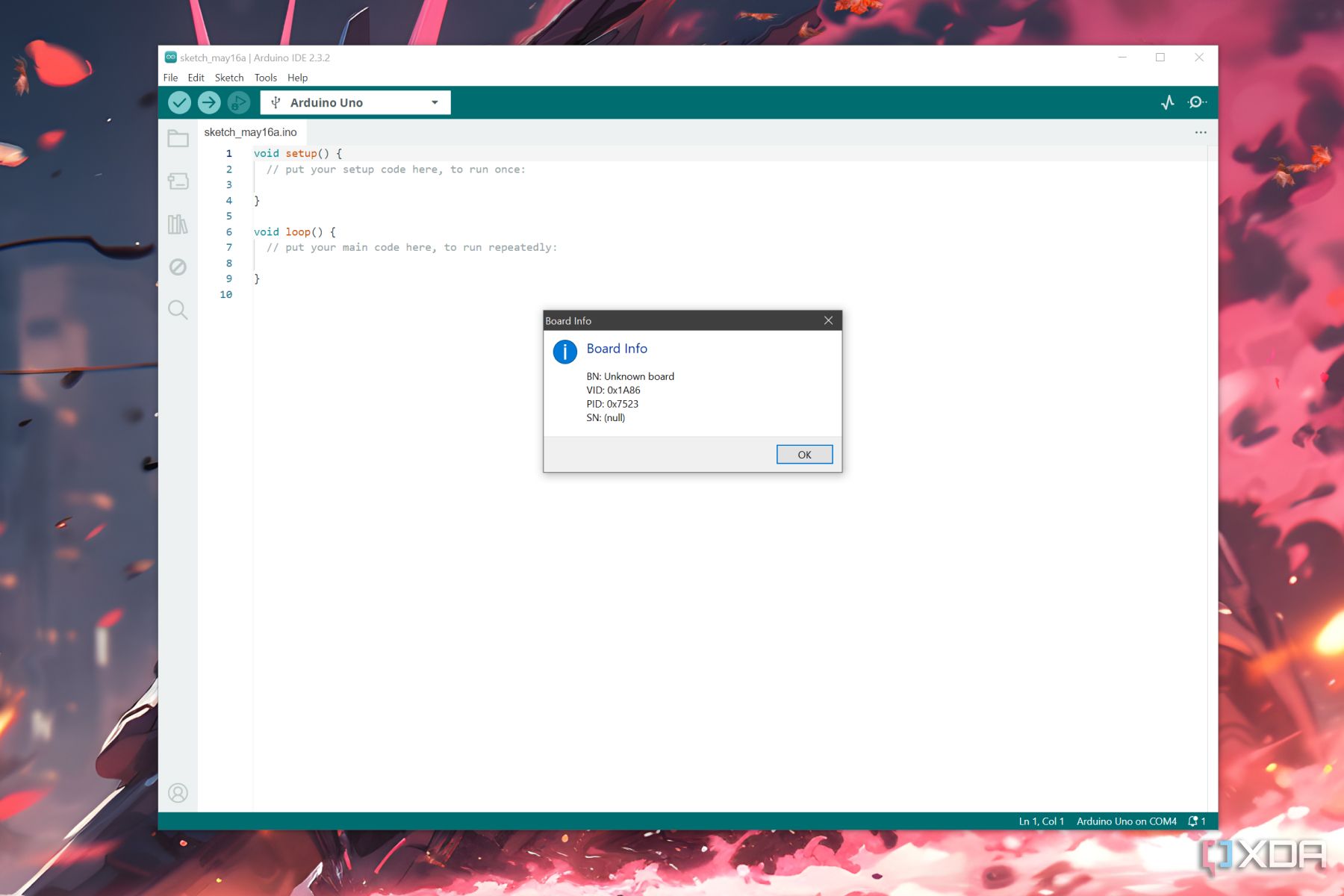The height and width of the screenshot is (896, 1344).
Task: Click line number 5 in gutter
Action: coord(229,216)
